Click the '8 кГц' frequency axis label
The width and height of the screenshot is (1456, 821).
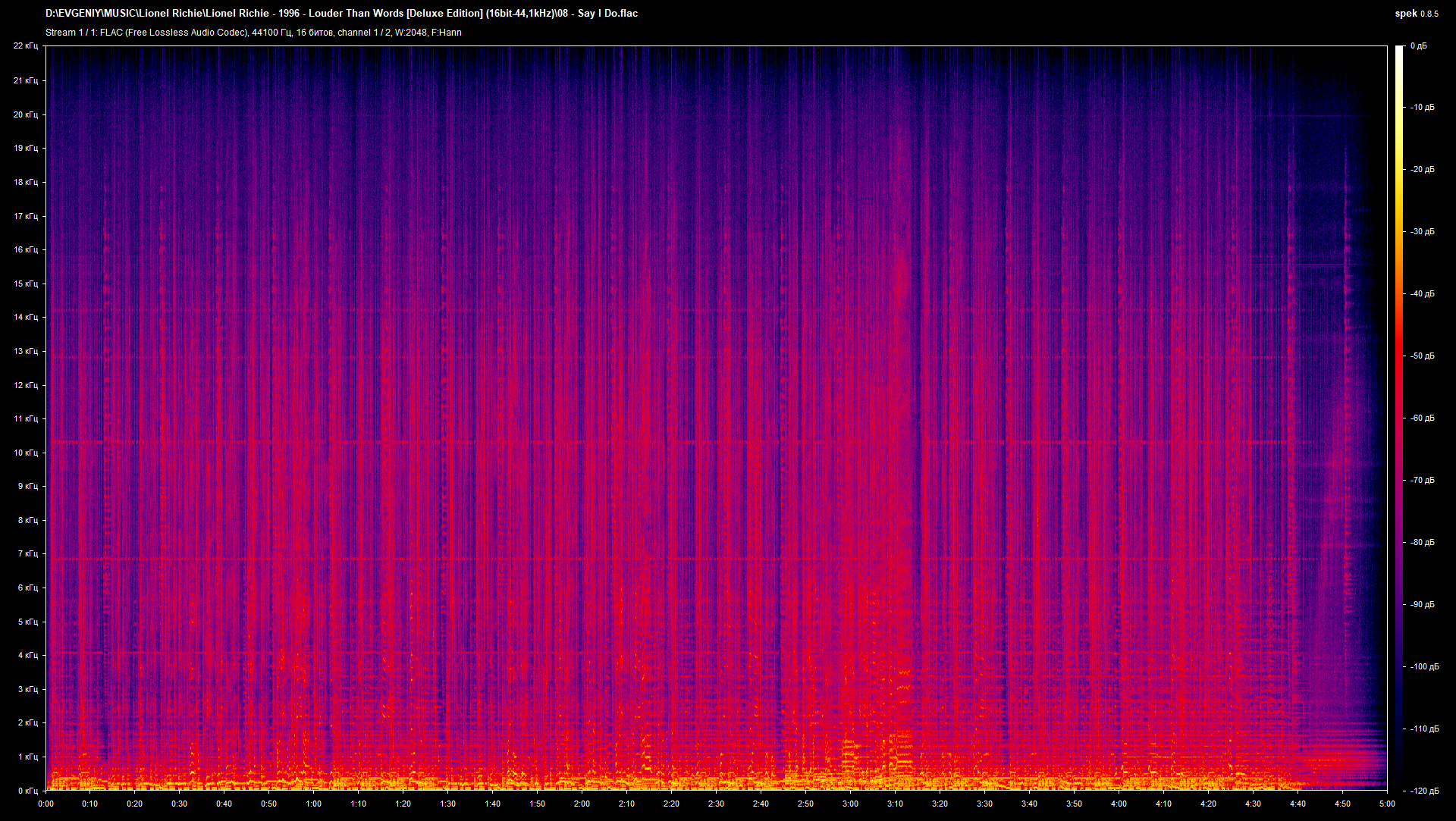tap(28, 520)
